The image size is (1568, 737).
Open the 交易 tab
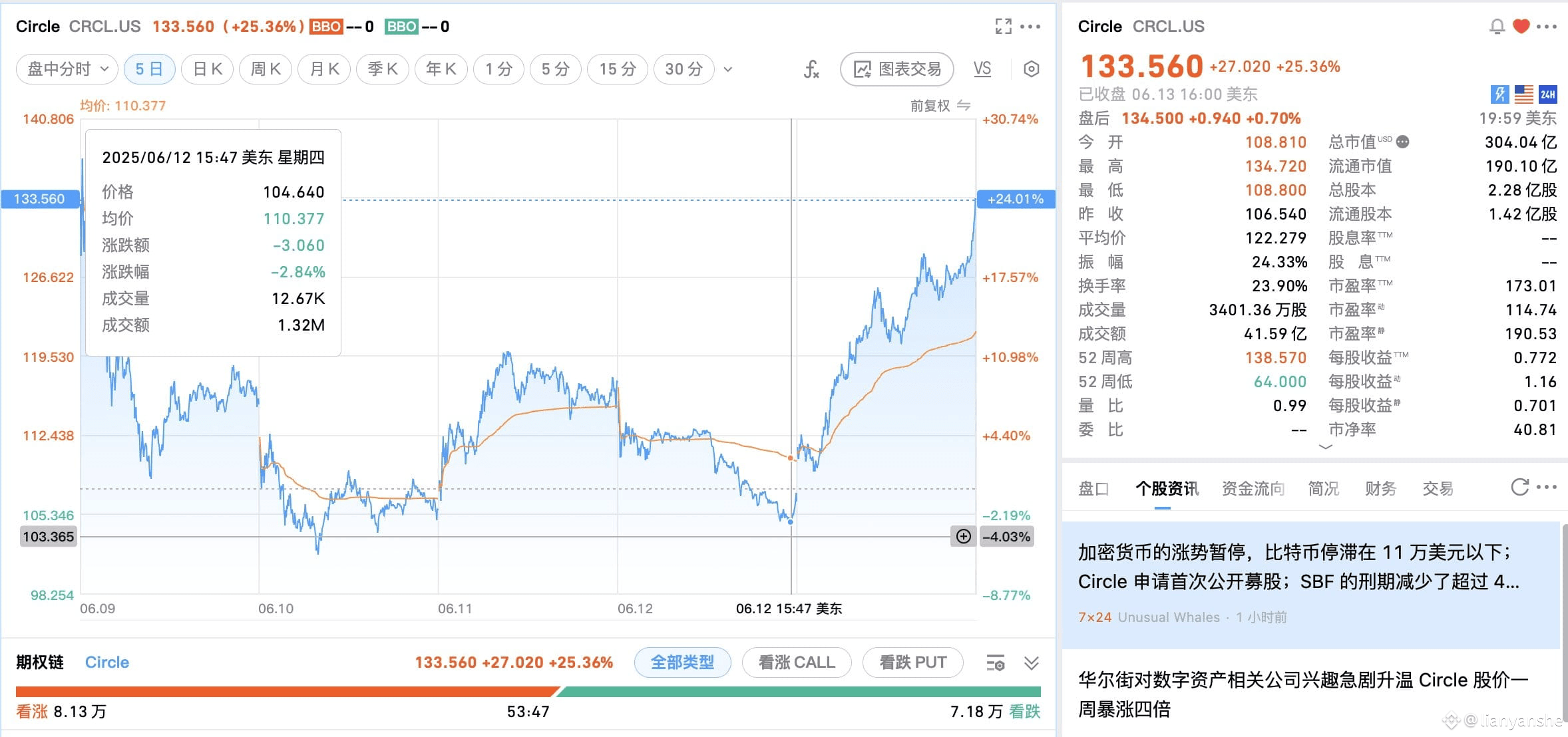1438,489
